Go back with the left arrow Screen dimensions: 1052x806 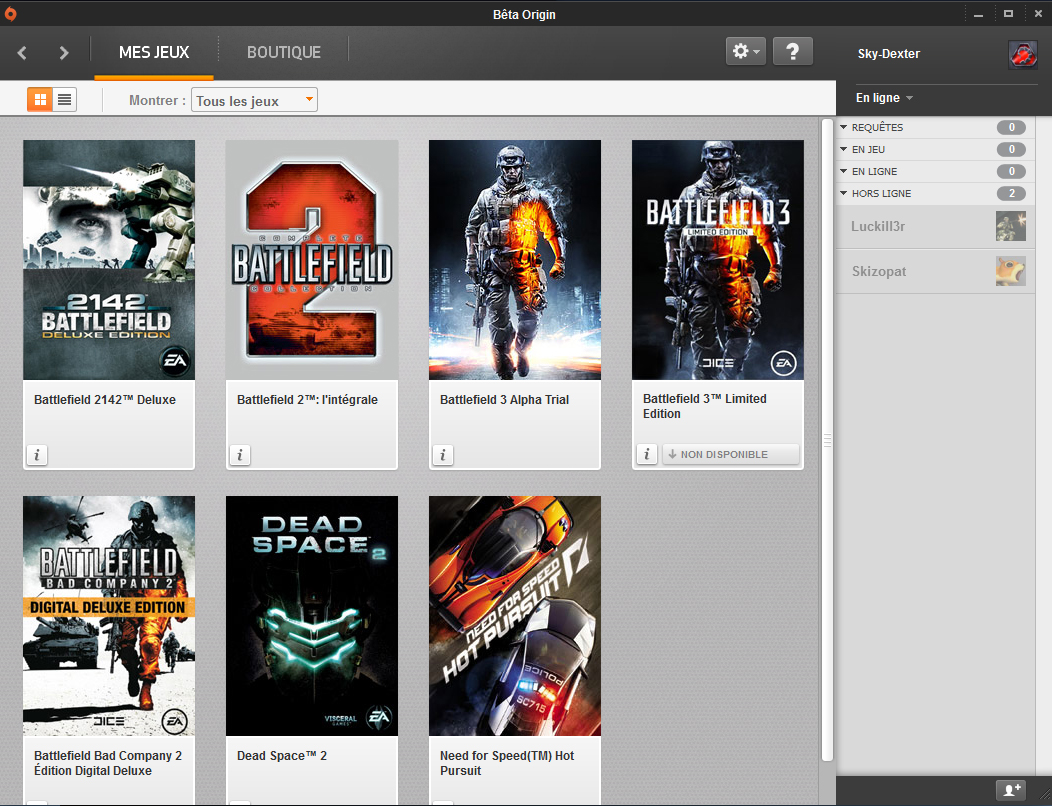pos(22,52)
